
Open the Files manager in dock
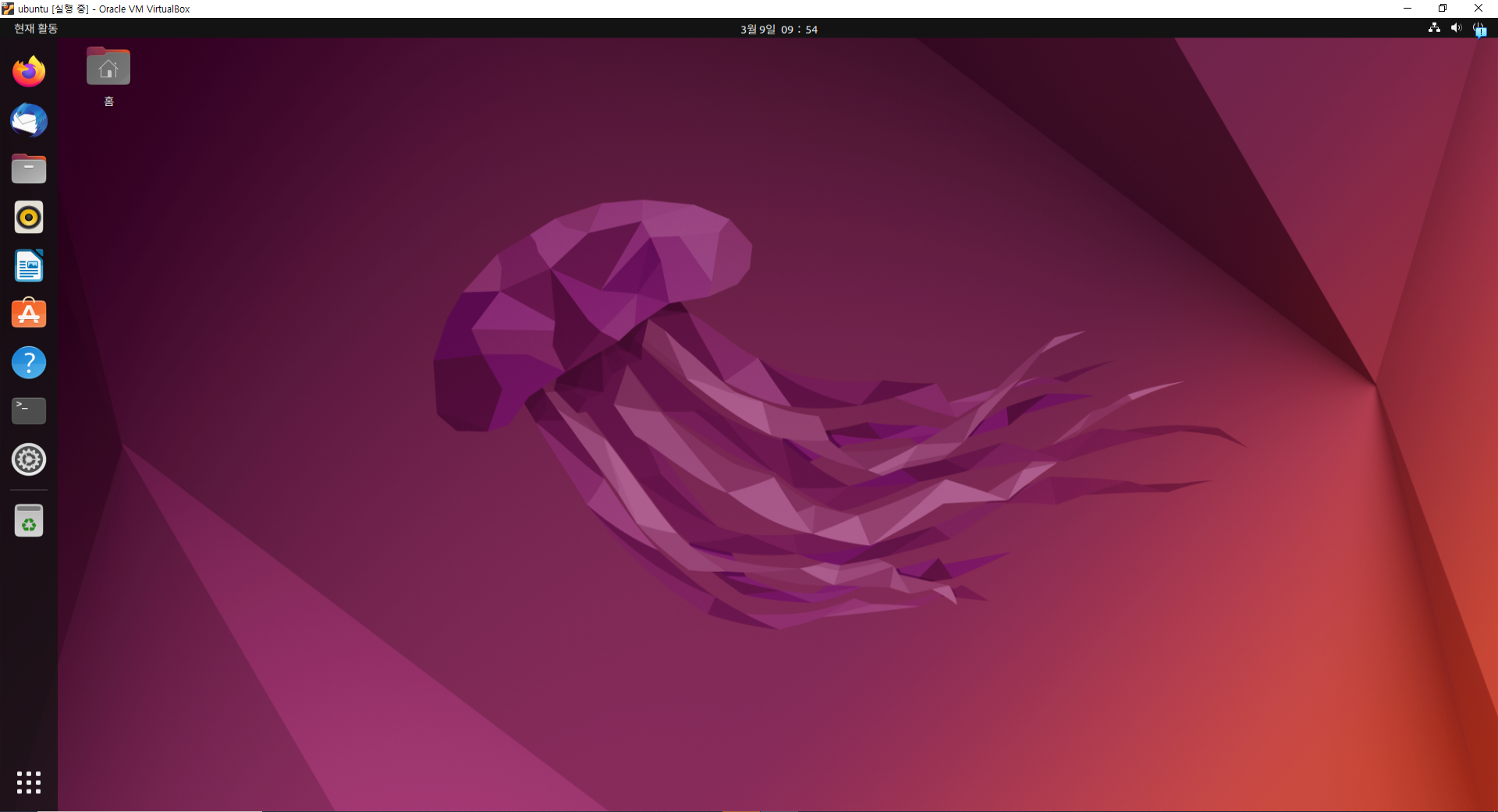pos(29,168)
